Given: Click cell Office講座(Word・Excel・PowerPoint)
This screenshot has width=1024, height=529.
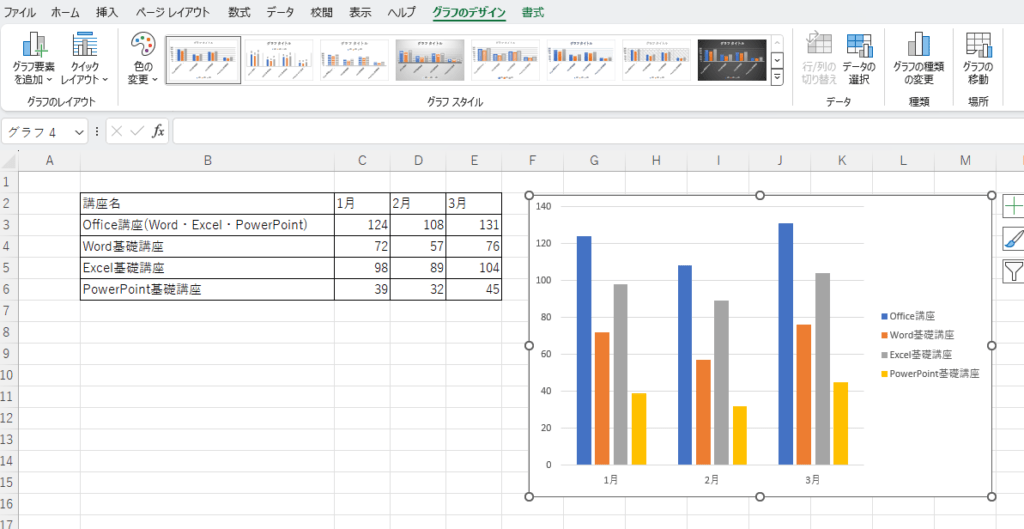Looking at the screenshot, I should pos(207,225).
